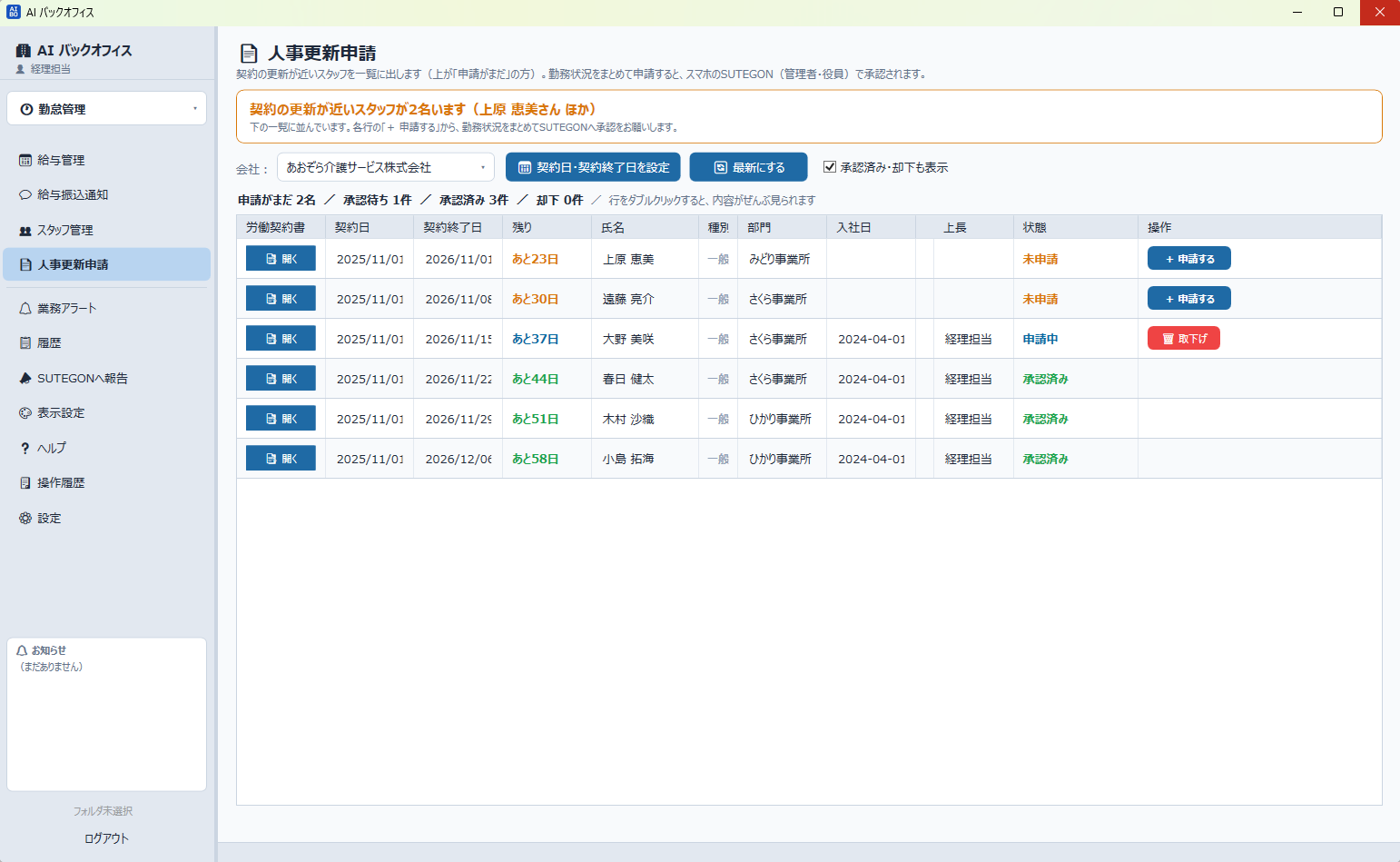Click the document icon beside 人事更新申請 in sidebar
Viewport: 1400px width, 862px height.
click(x=25, y=265)
